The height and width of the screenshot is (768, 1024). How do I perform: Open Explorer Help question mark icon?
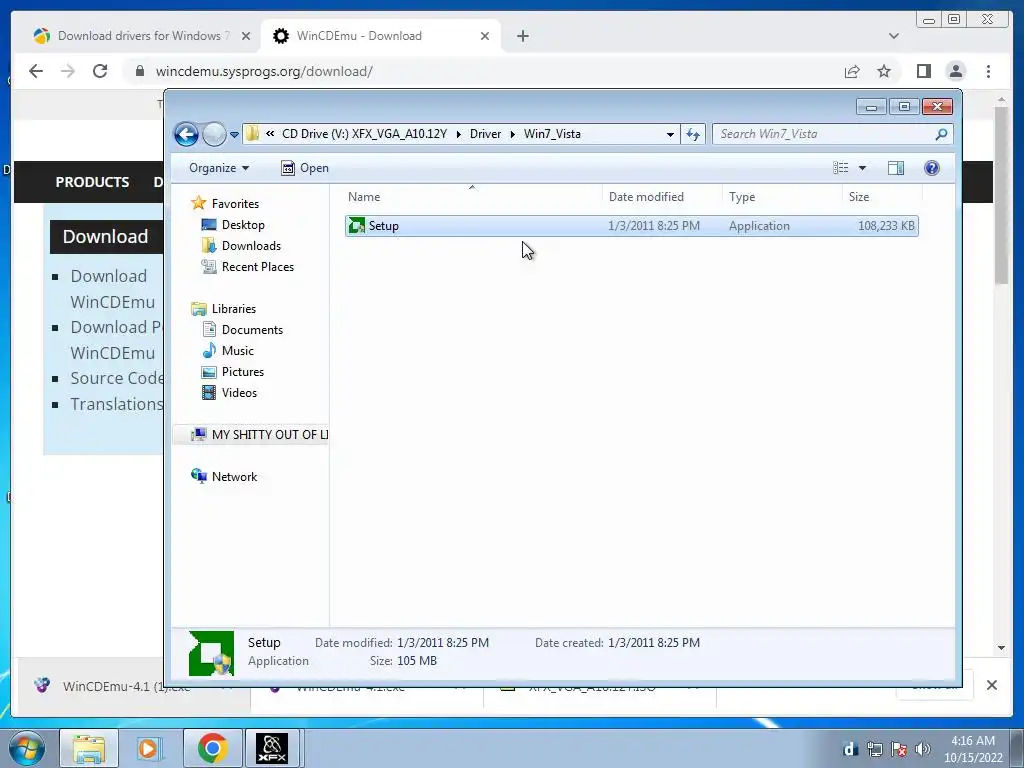932,168
